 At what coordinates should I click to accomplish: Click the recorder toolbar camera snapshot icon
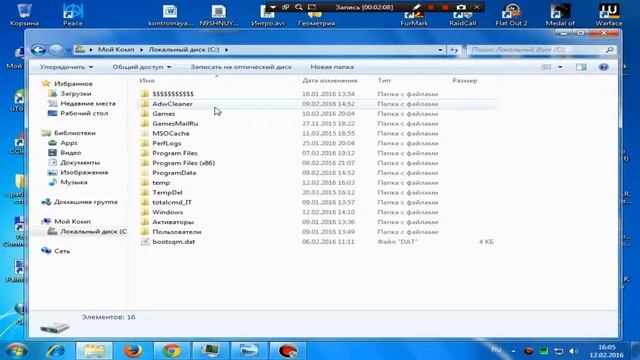click(461, 7)
